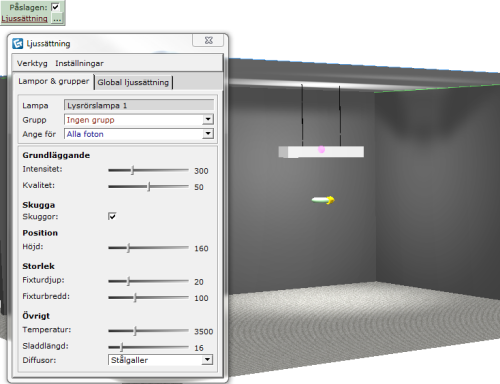
Task: Click the pink light source marker
Action: point(321,149)
